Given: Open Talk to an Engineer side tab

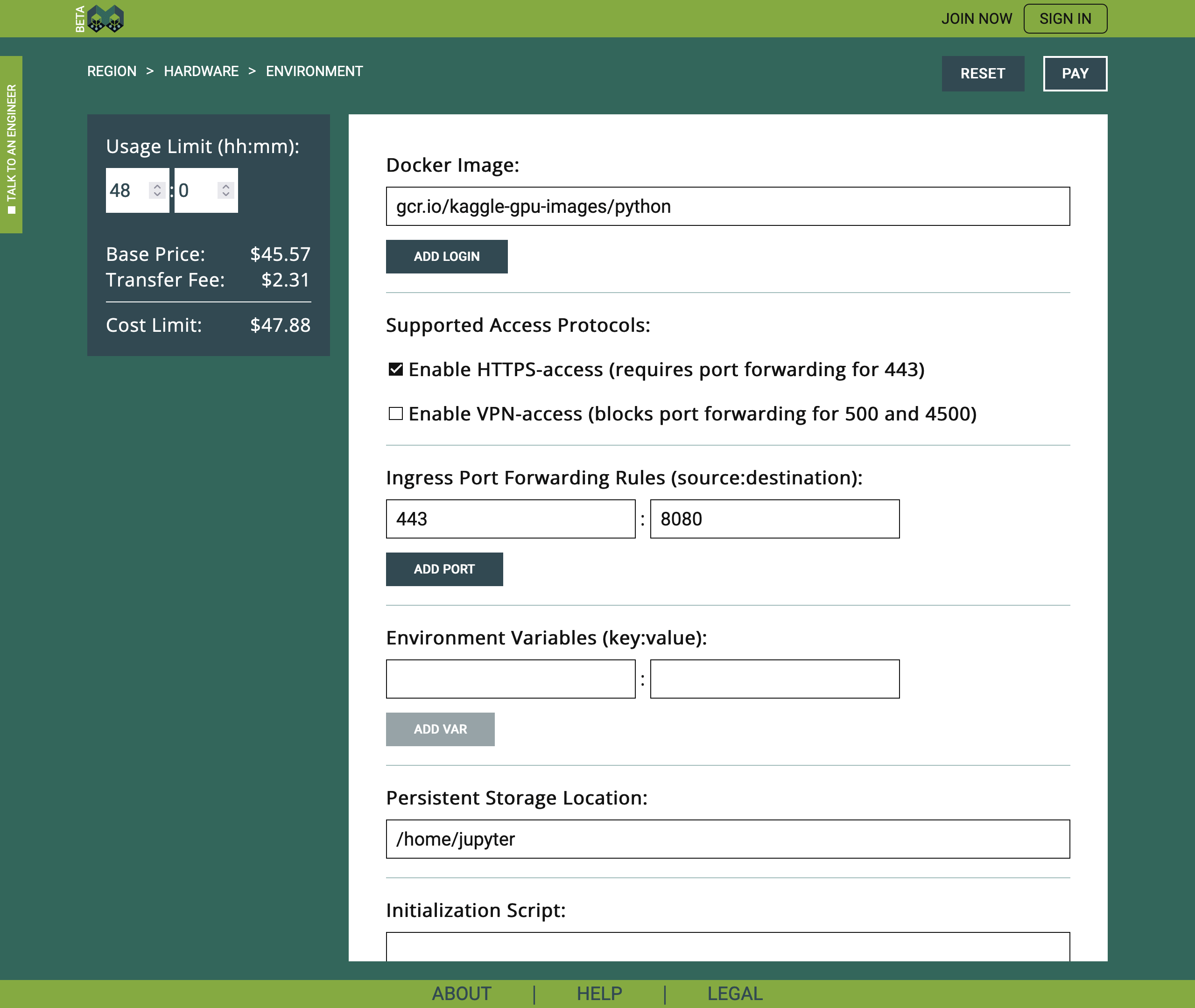Looking at the screenshot, I should [x=11, y=145].
